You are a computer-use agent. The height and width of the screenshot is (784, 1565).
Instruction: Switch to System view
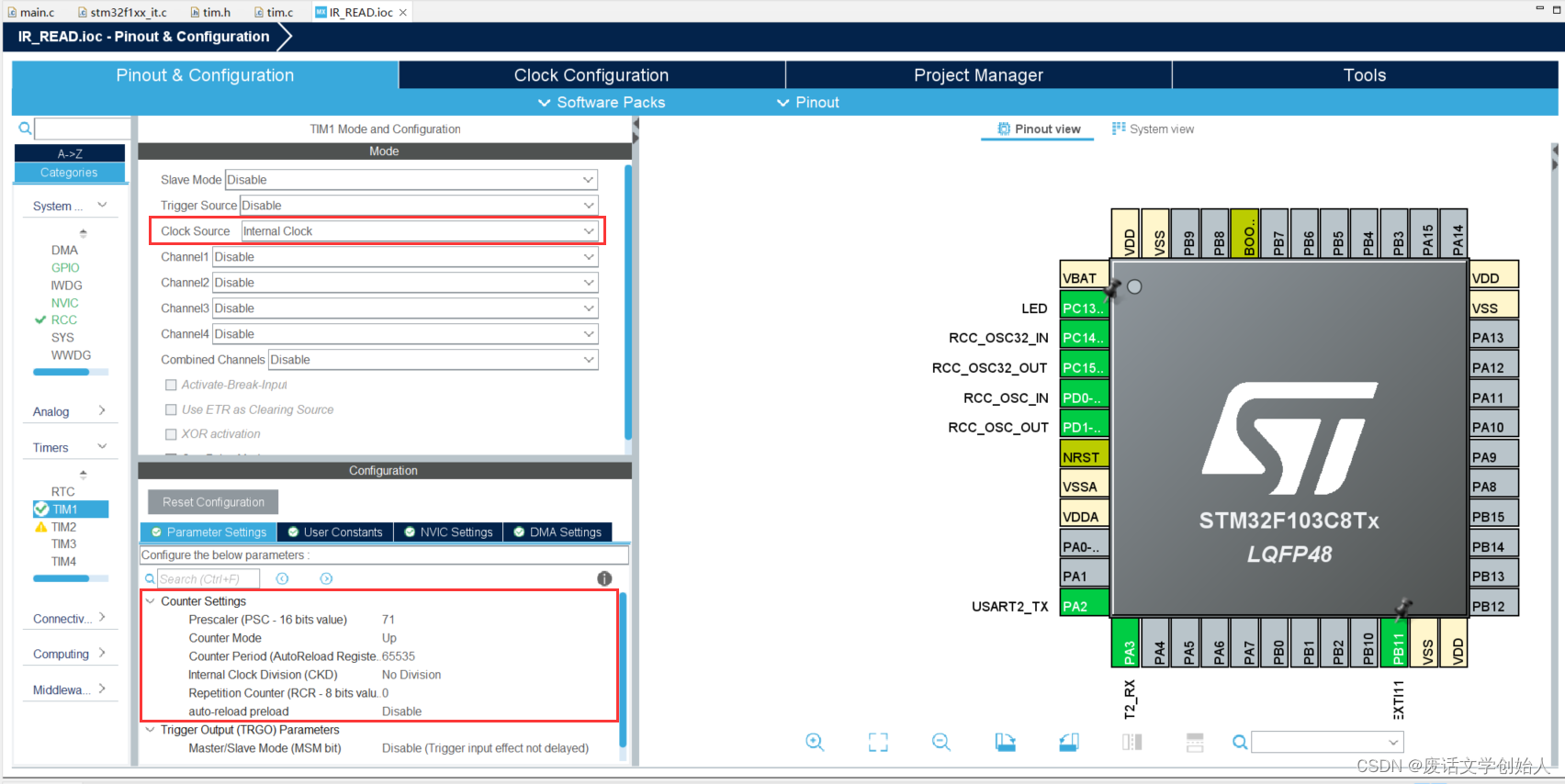(x=1153, y=129)
